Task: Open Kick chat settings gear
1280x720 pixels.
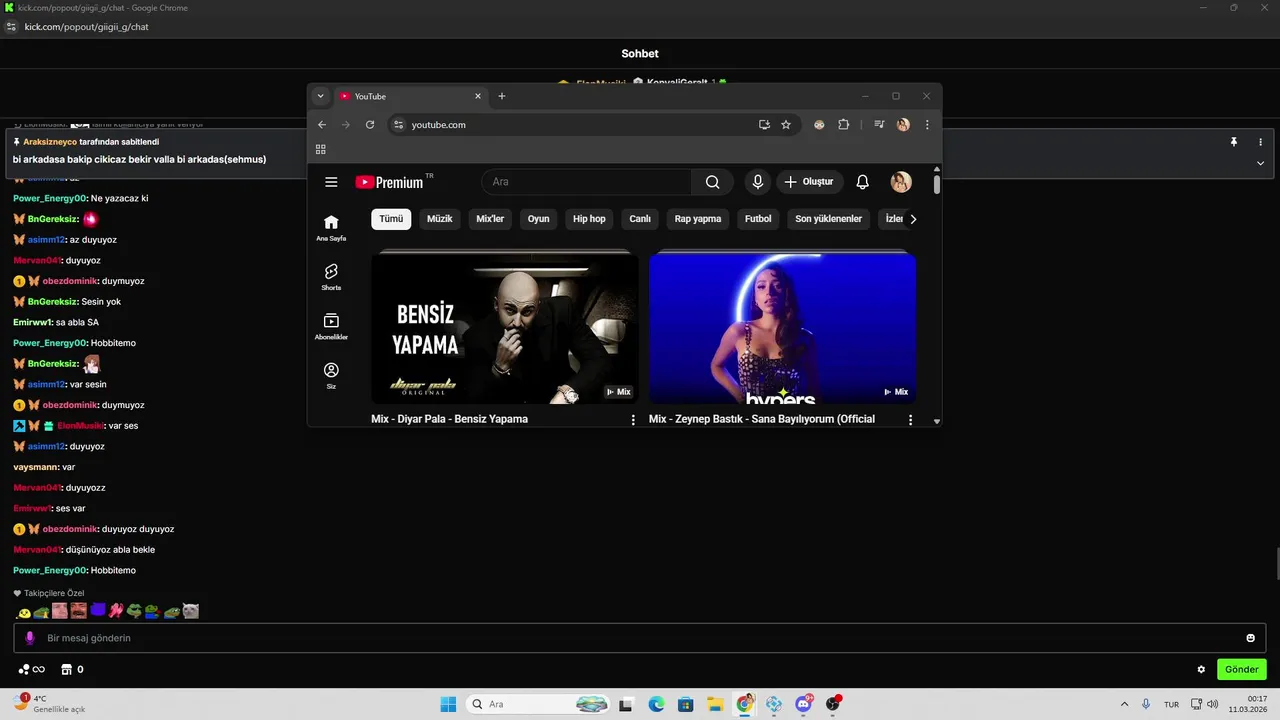Action: 1201,670
